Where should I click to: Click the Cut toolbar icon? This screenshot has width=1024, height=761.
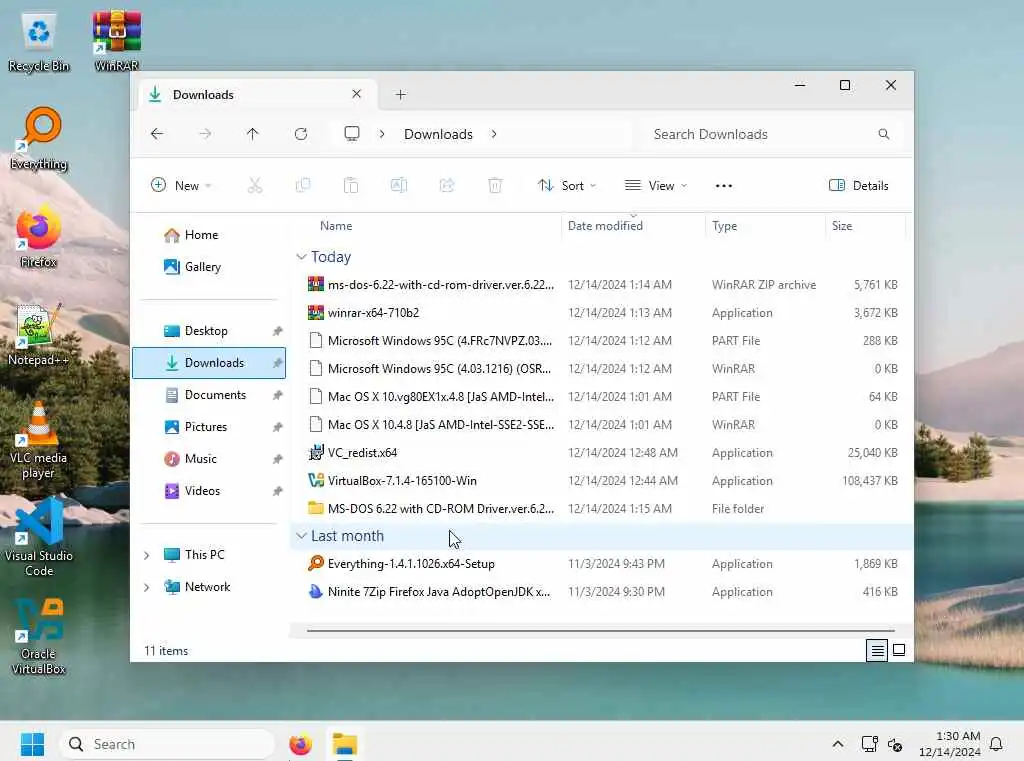click(255, 186)
